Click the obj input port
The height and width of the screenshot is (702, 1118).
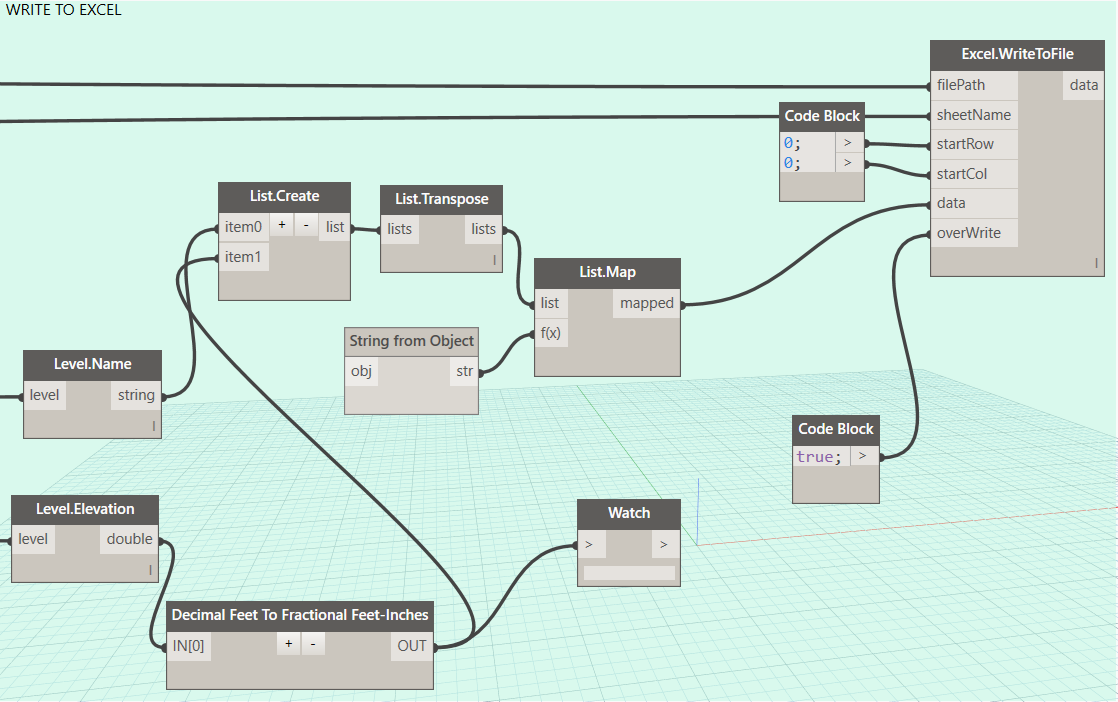(x=361, y=371)
